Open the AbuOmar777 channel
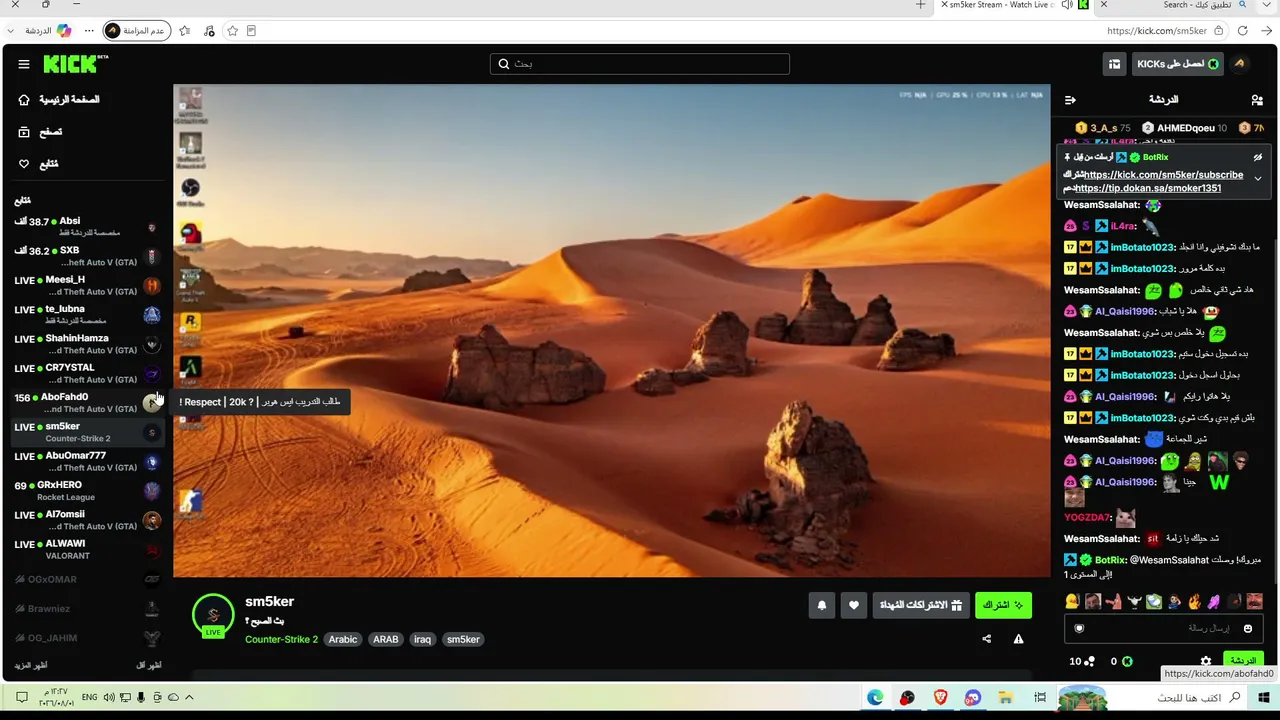The image size is (1280, 720). [87, 461]
